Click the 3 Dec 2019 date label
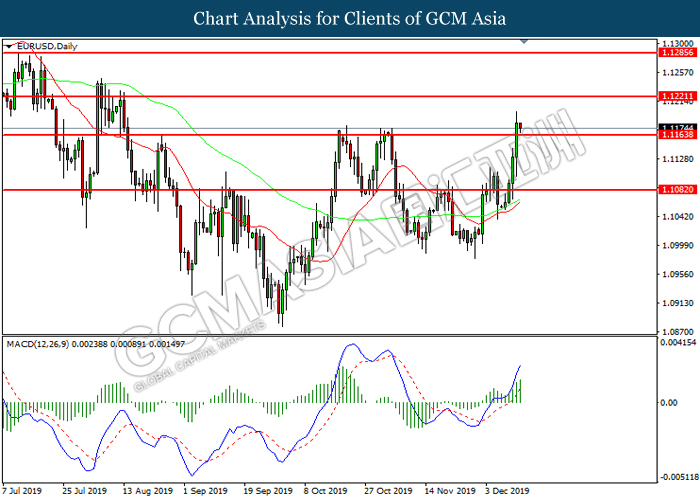 click(x=507, y=491)
